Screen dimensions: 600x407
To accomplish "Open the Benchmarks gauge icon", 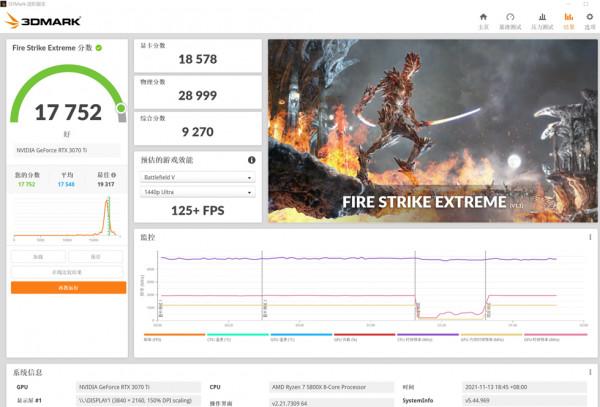I will point(511,21).
